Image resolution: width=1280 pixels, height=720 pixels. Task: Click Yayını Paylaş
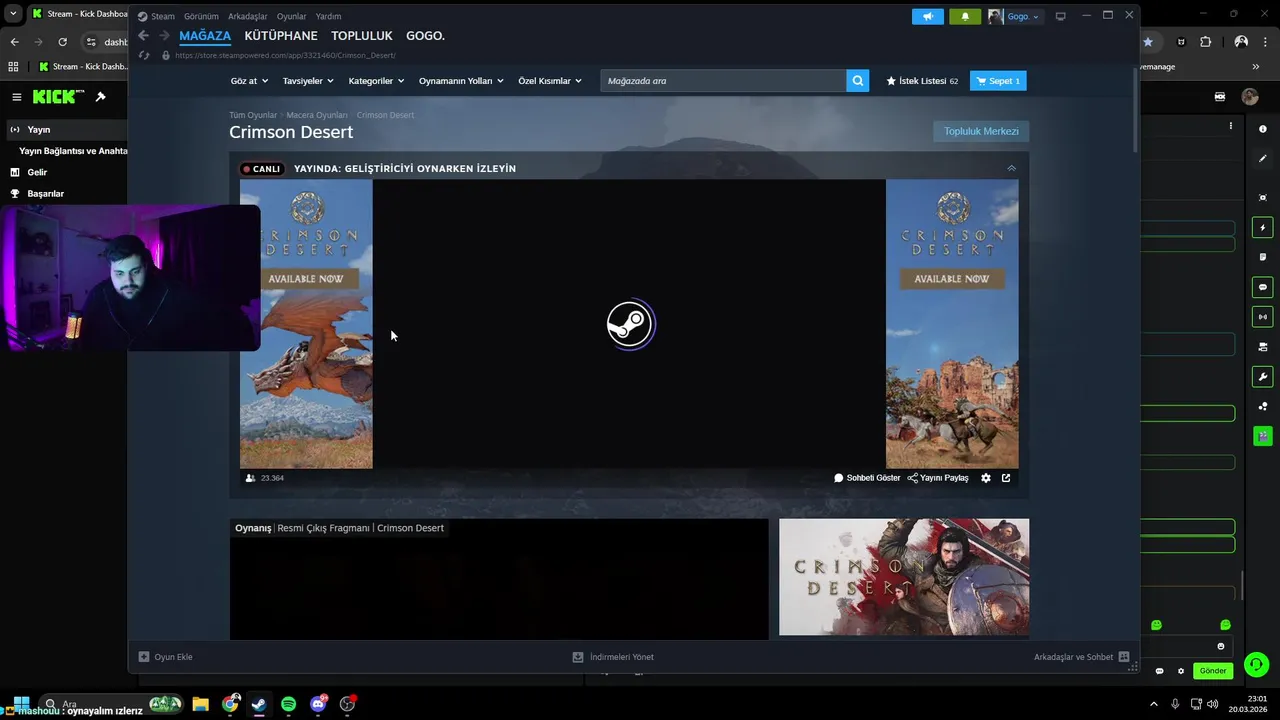click(938, 478)
